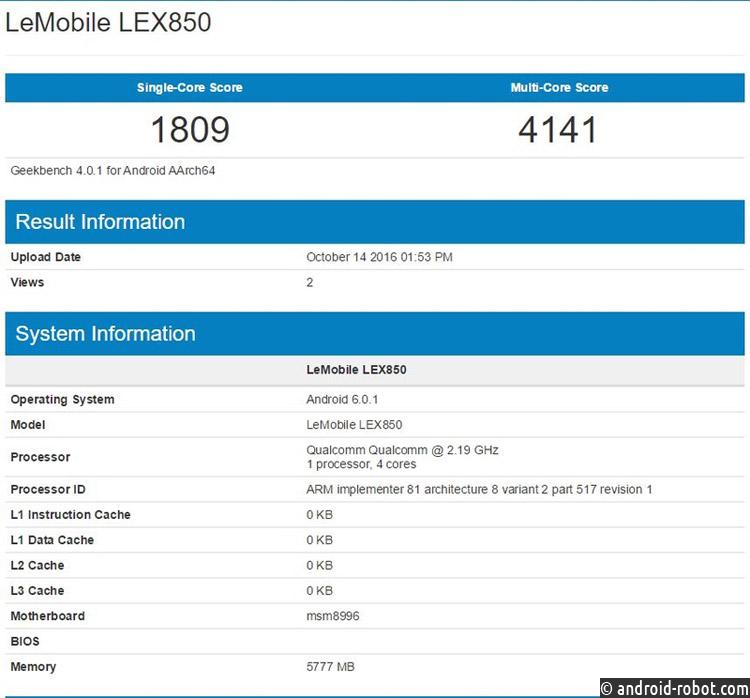
Task: Select the Android 6.0.1 value
Action: click(342, 399)
